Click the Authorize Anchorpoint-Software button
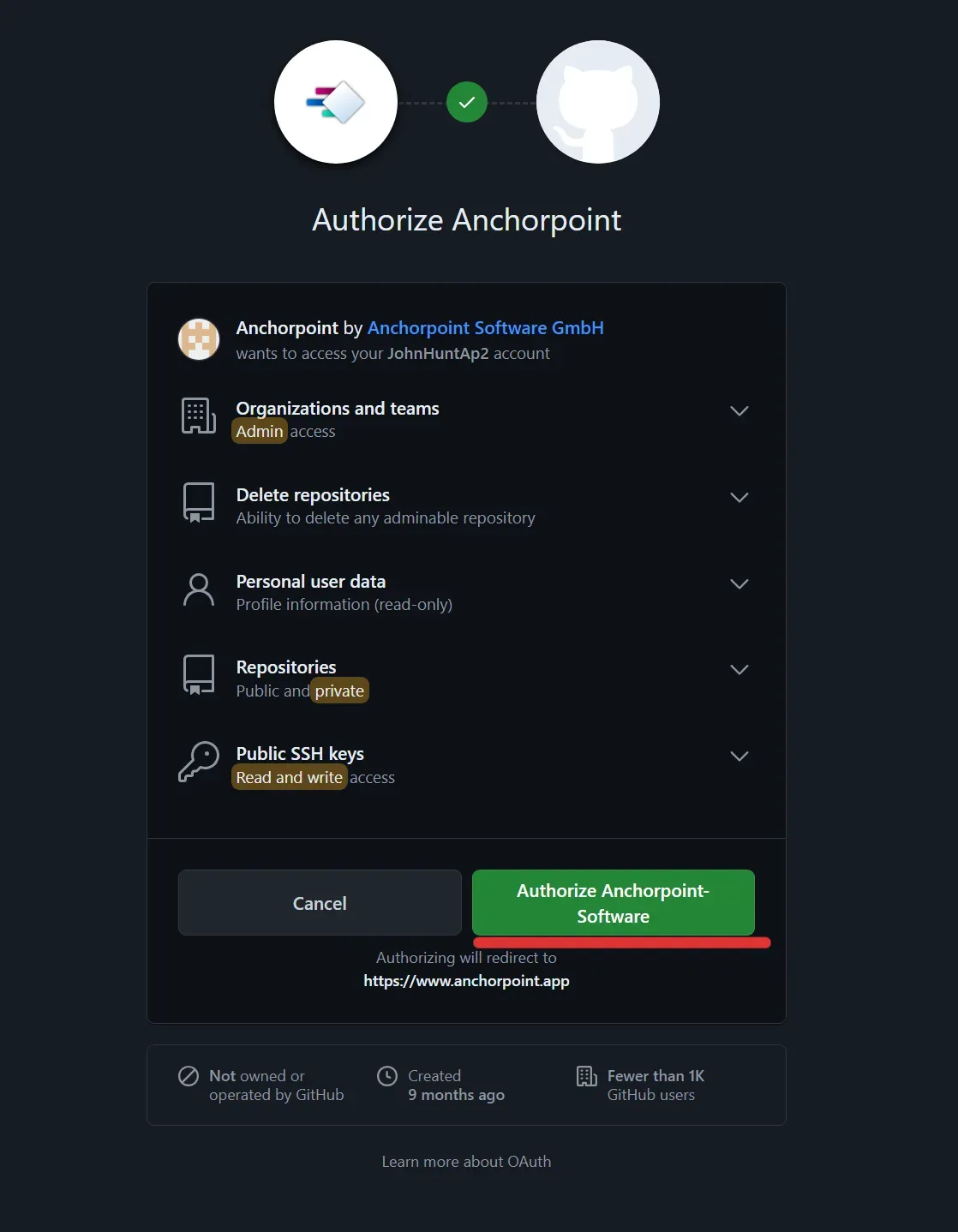Viewport: 958px width, 1232px height. pos(613,902)
